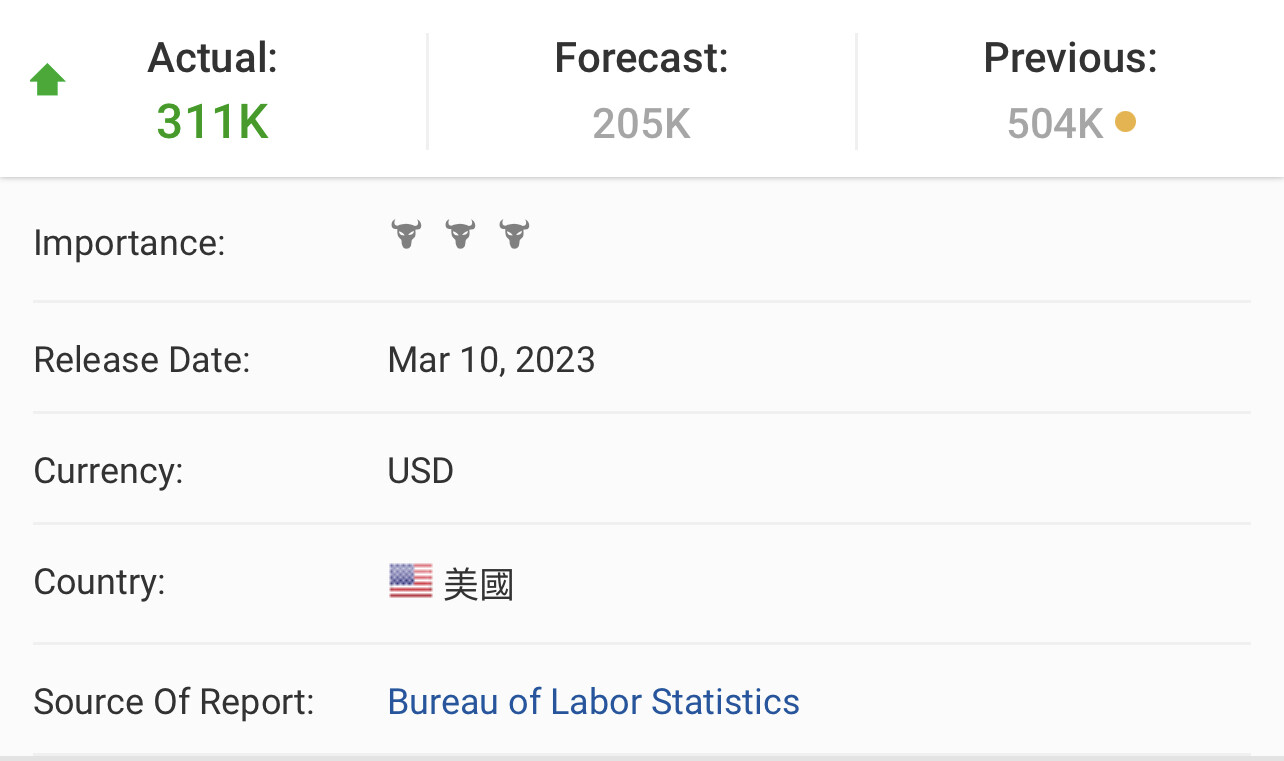1284x761 pixels.
Task: Click the Forecast value 205K
Action: (641, 124)
